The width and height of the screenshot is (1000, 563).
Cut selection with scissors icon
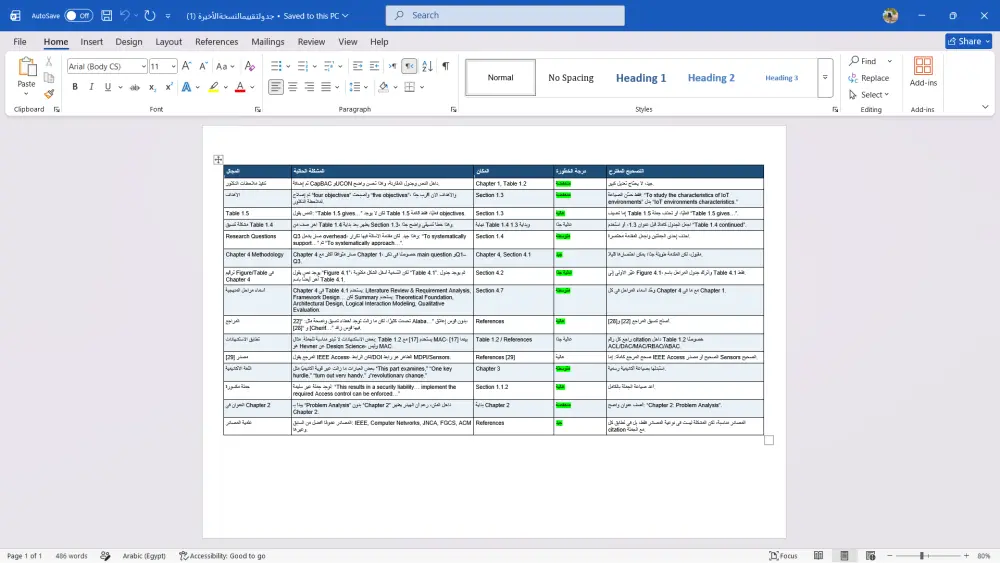[49, 62]
